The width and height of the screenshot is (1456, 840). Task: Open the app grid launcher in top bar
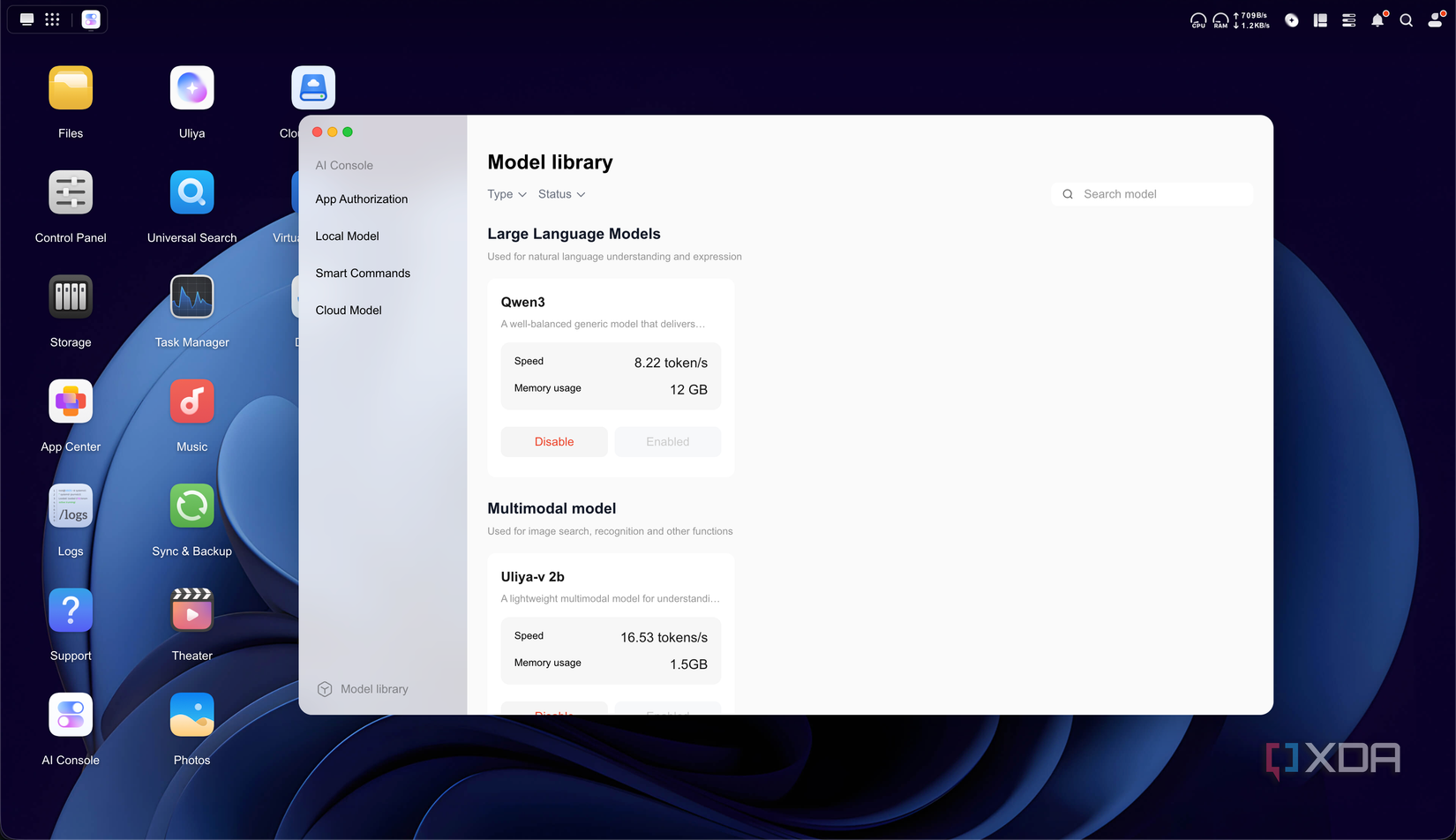pyautogui.click(x=52, y=19)
